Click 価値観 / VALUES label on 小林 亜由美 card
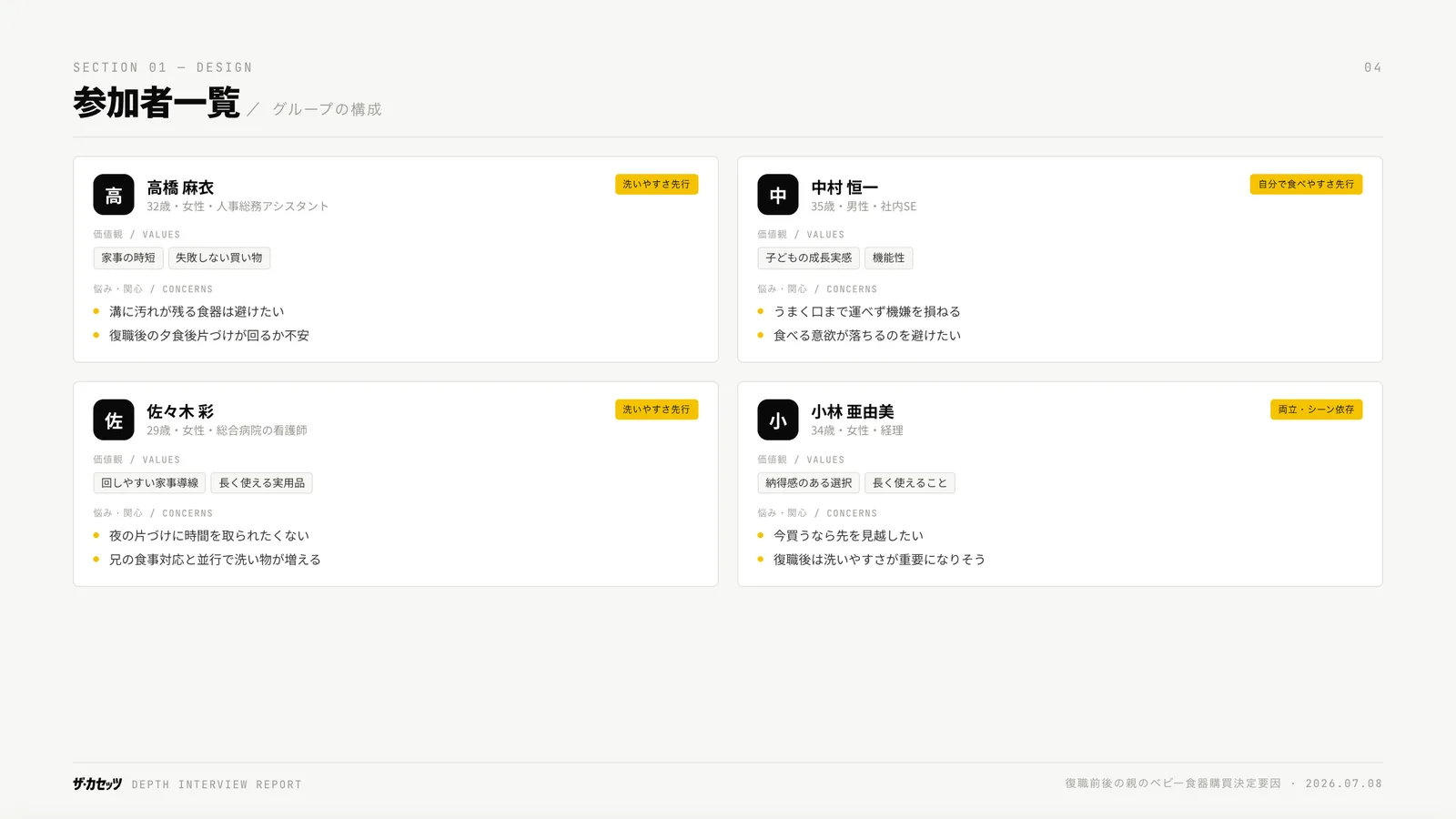 801,460
